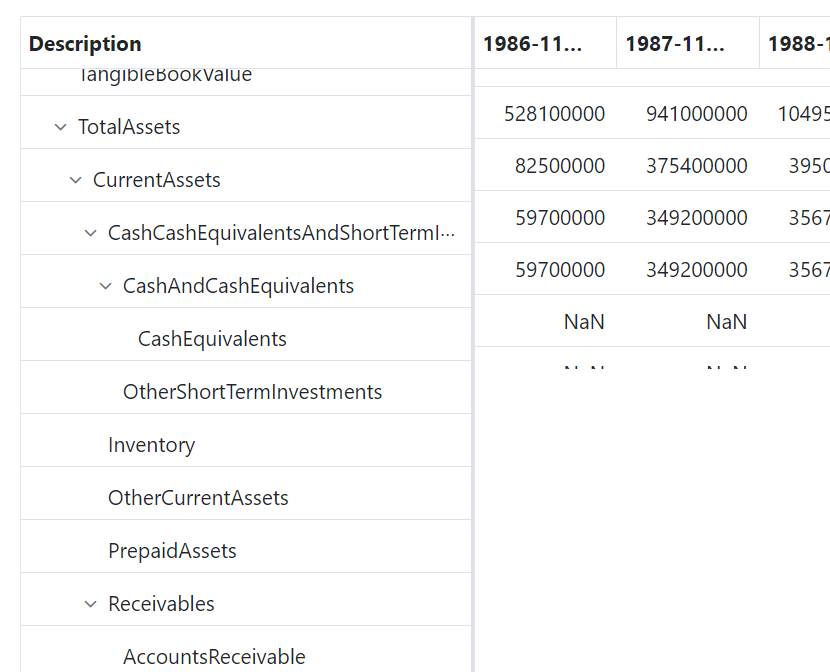830x672 pixels.
Task: Select the OtherCurrentAssets row
Action: pyautogui.click(x=198, y=498)
